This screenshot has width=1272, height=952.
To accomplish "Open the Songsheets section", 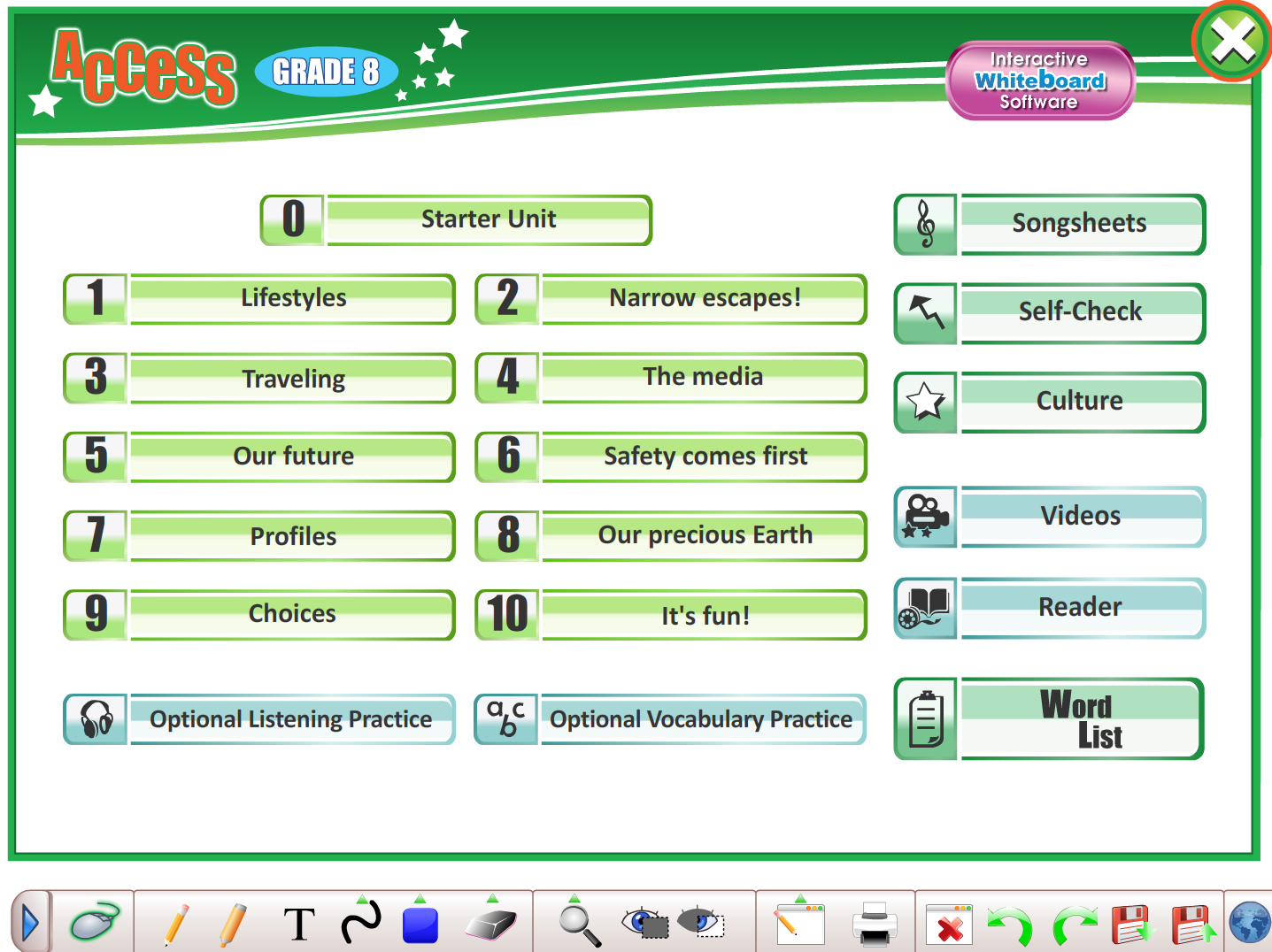I will coord(1079,224).
